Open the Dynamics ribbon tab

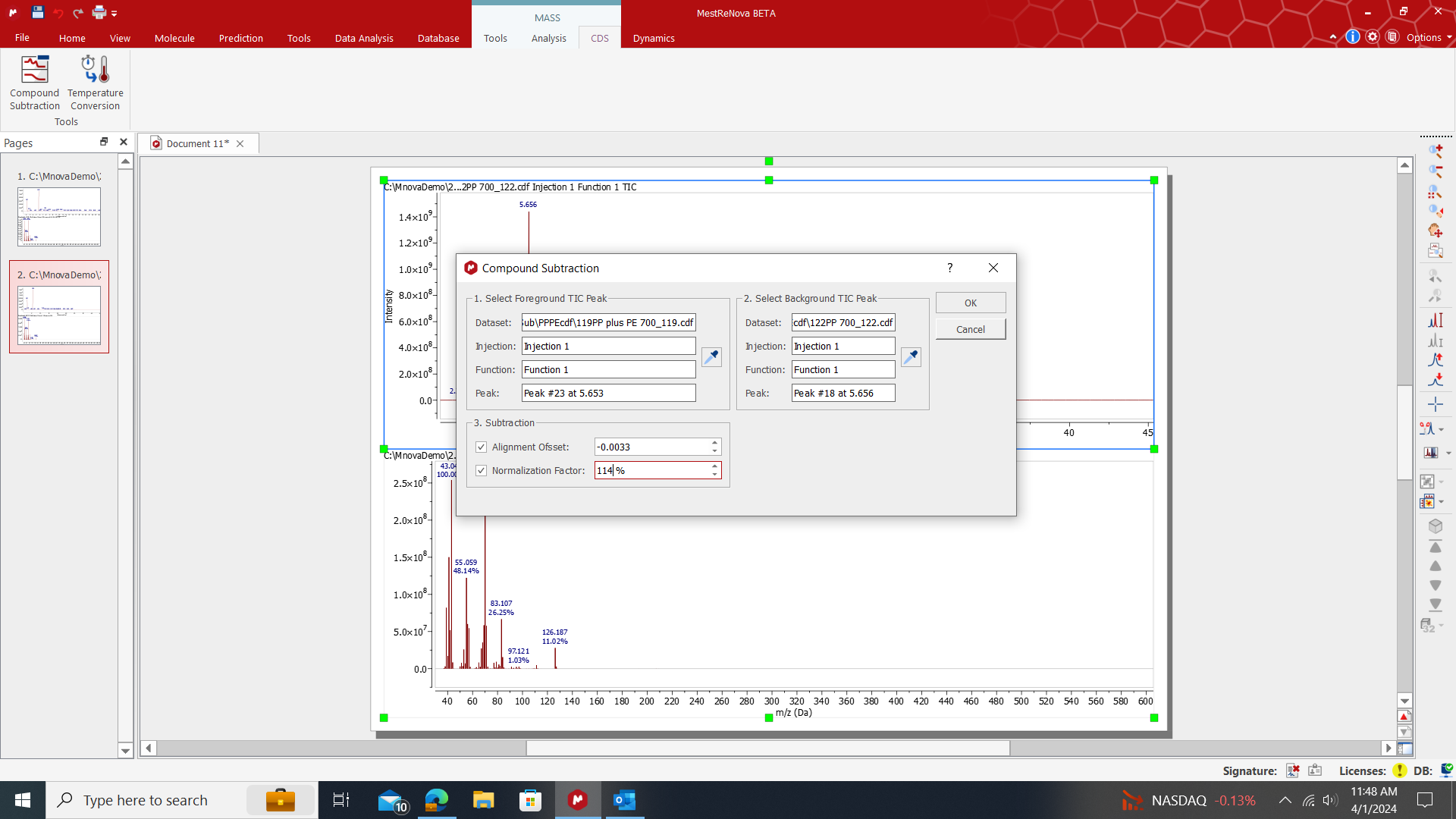tap(653, 38)
